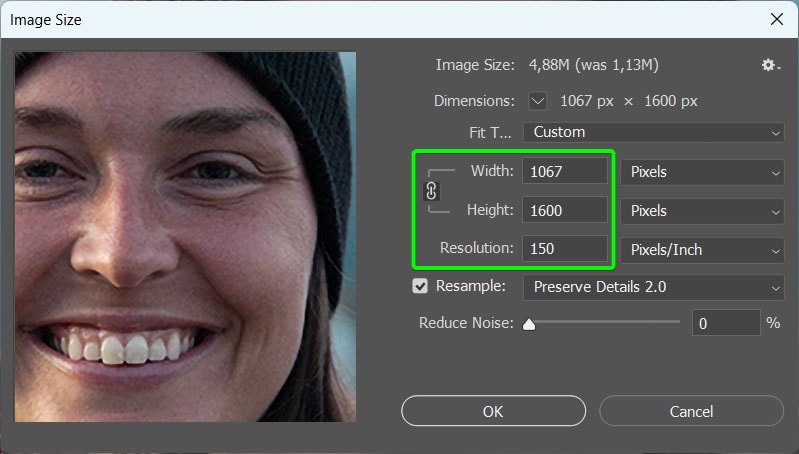Uncheck the Resample checkbox
The image size is (799, 454).
point(421,287)
